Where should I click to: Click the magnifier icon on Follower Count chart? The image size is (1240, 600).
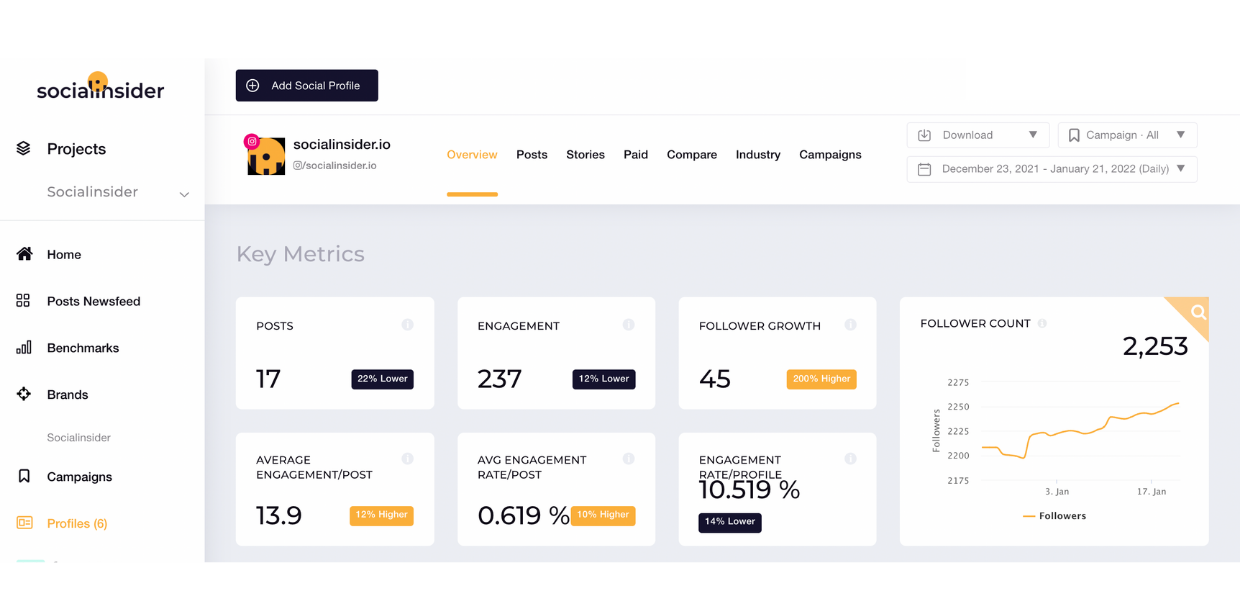pyautogui.click(x=1198, y=312)
